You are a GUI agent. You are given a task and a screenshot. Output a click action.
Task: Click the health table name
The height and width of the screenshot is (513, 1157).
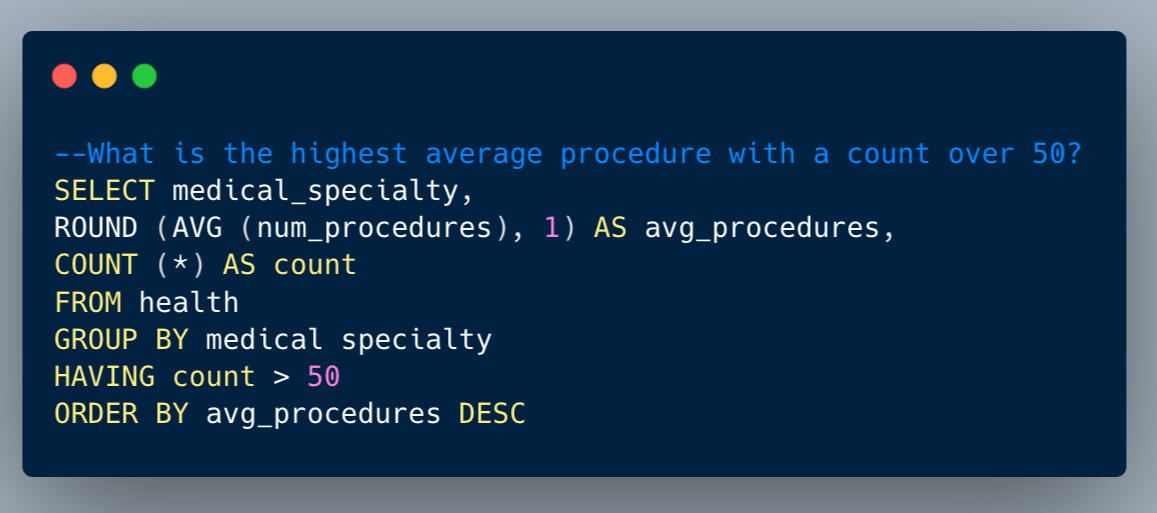coord(189,302)
